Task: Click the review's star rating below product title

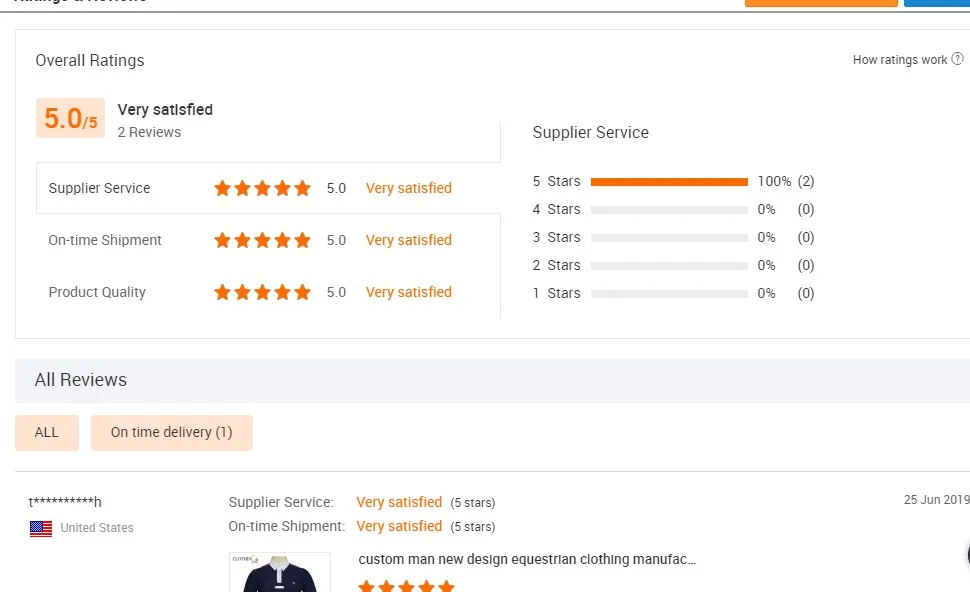Action: tap(406, 587)
